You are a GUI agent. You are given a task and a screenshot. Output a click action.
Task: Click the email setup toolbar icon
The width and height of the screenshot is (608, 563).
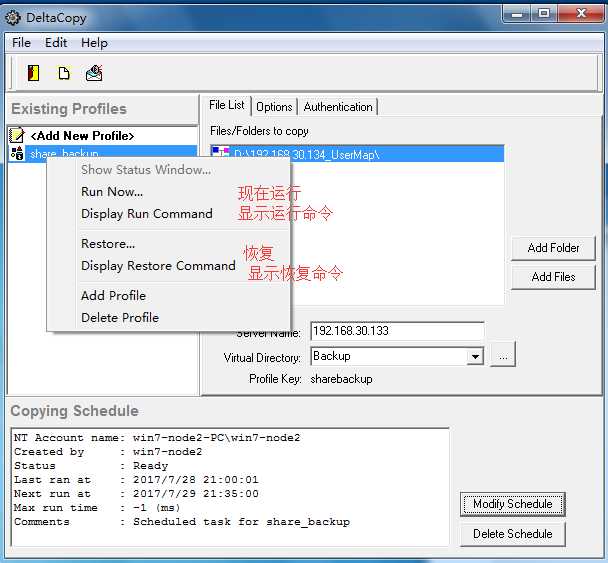[94, 73]
